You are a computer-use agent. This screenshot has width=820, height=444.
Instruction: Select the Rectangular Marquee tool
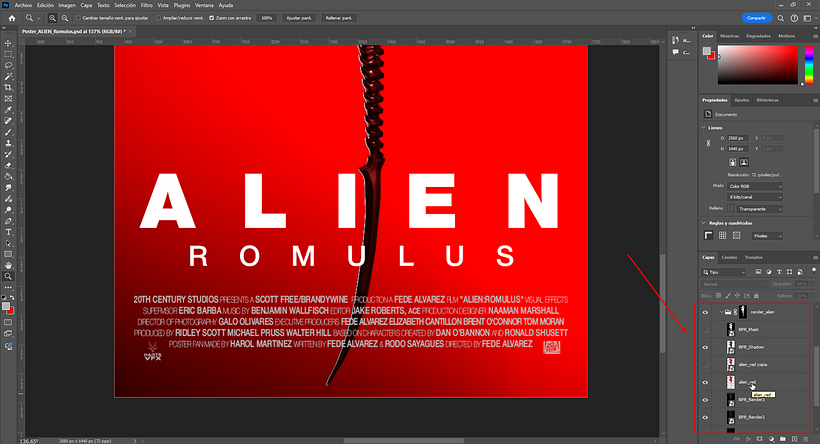[8, 54]
